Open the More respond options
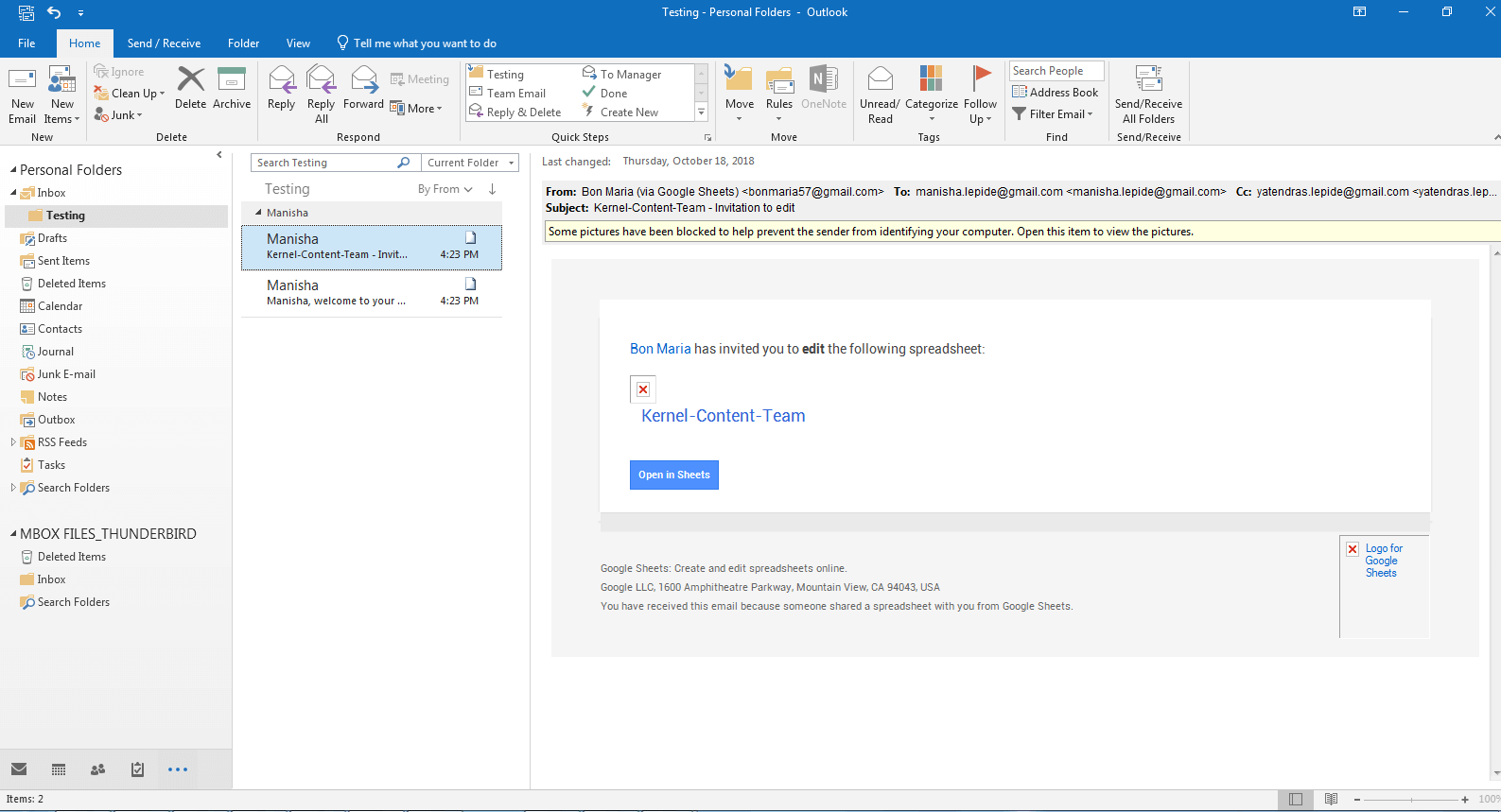Image resolution: width=1501 pixels, height=812 pixels. tap(416, 109)
